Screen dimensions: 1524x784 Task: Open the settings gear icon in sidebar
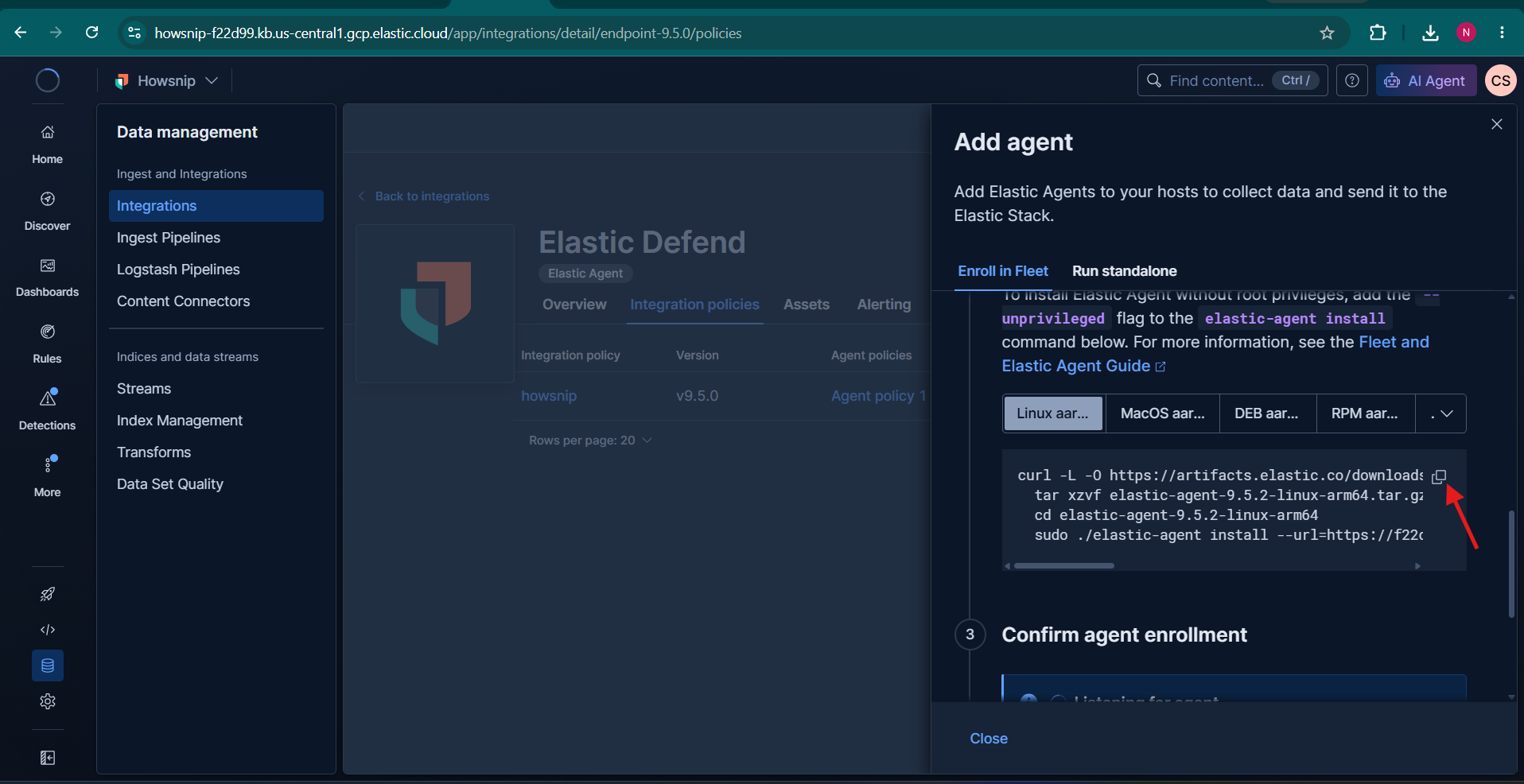pyautogui.click(x=48, y=701)
